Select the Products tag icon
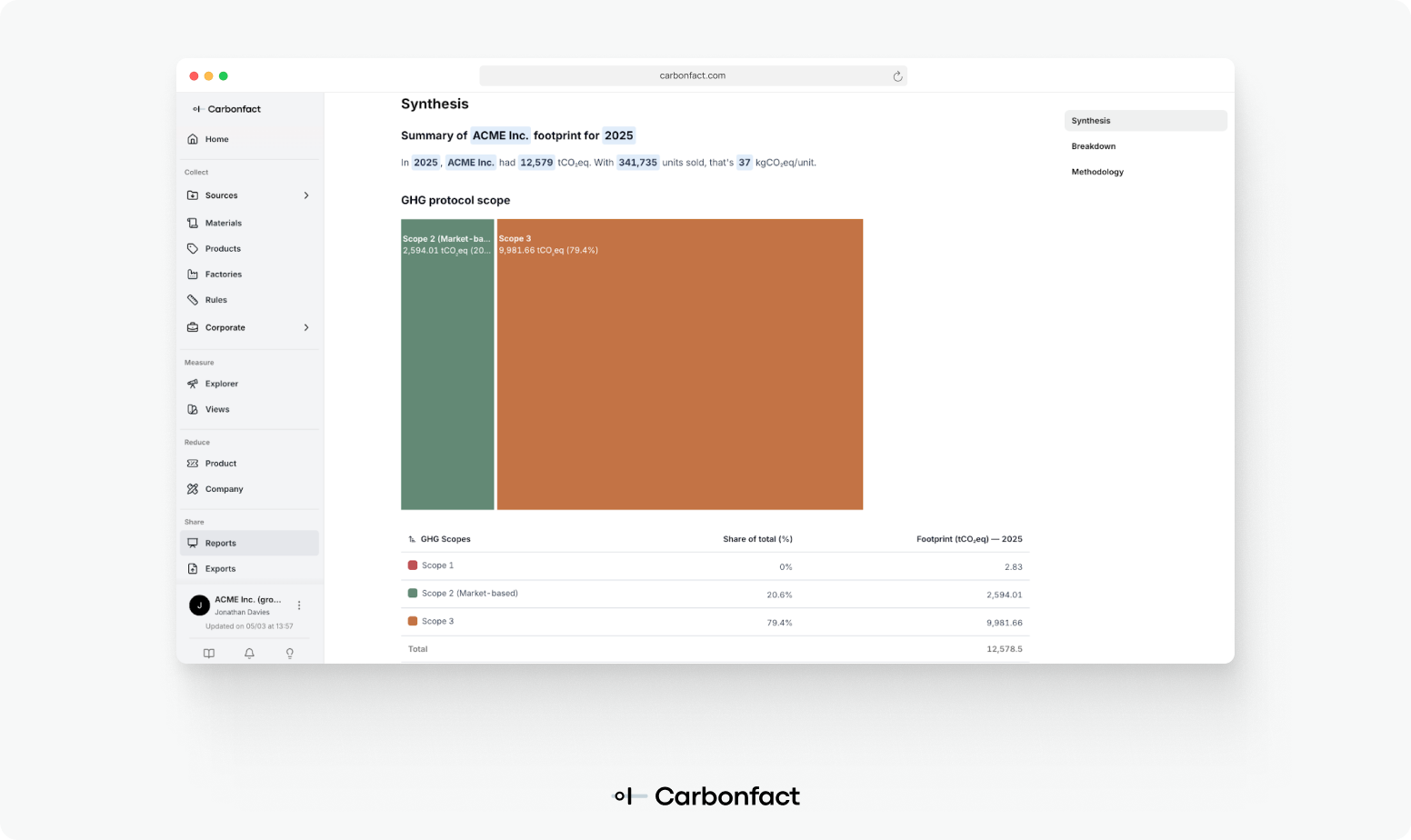Screen dimensions: 1411x840 [193, 248]
